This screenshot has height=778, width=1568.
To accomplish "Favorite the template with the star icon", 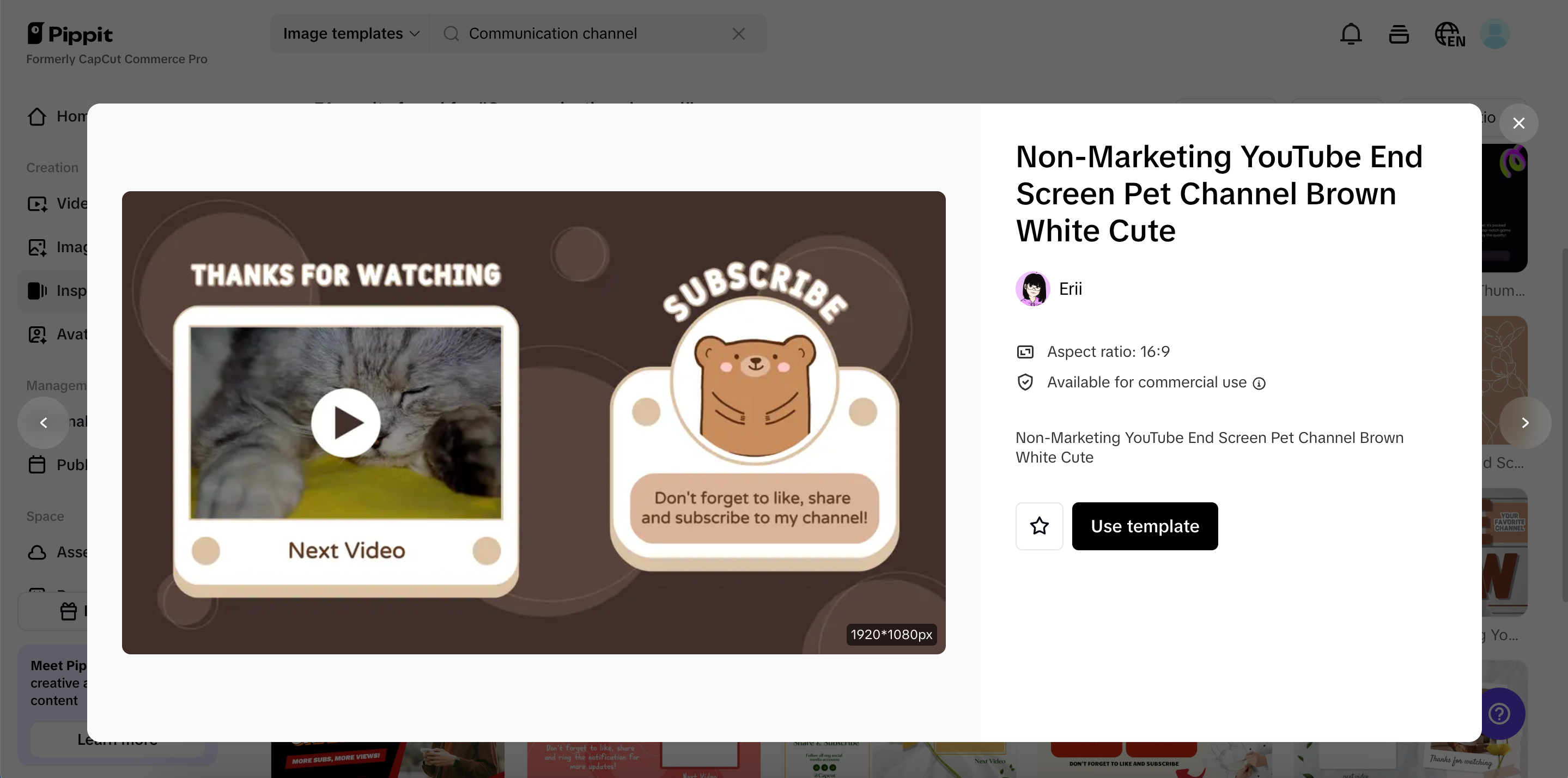I will point(1039,526).
